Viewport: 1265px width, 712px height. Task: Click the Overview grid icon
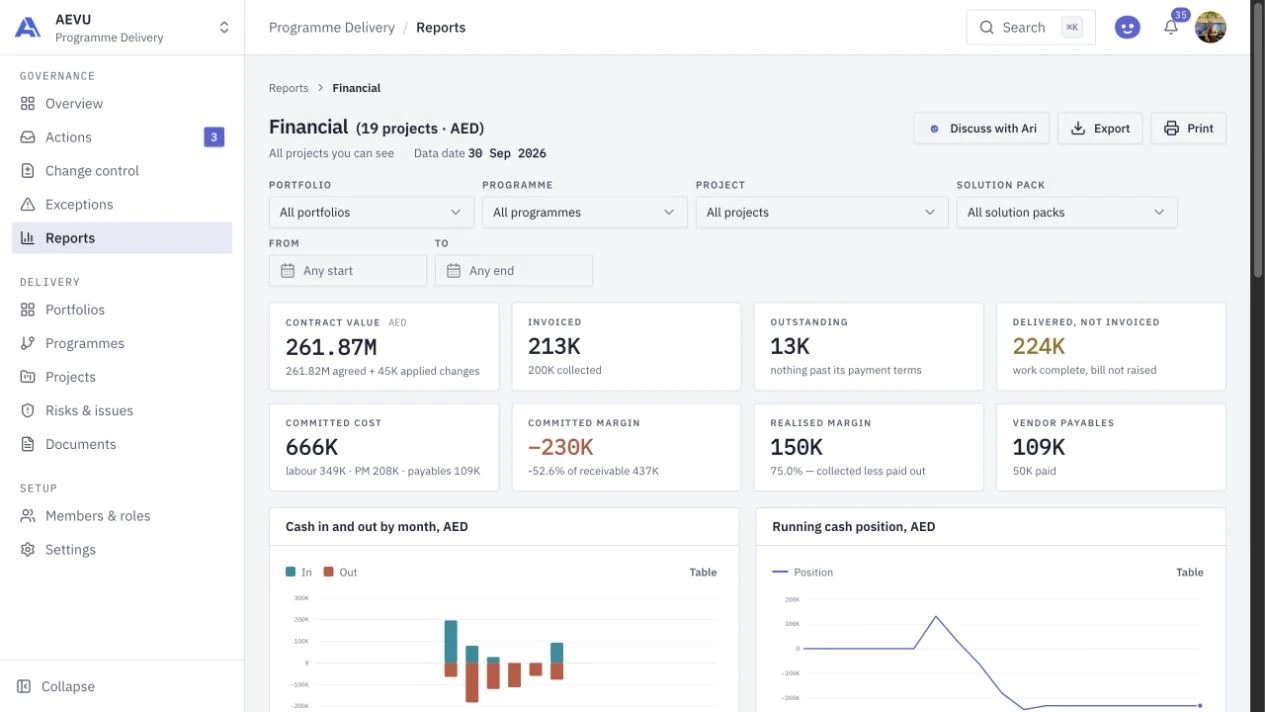coord(28,103)
